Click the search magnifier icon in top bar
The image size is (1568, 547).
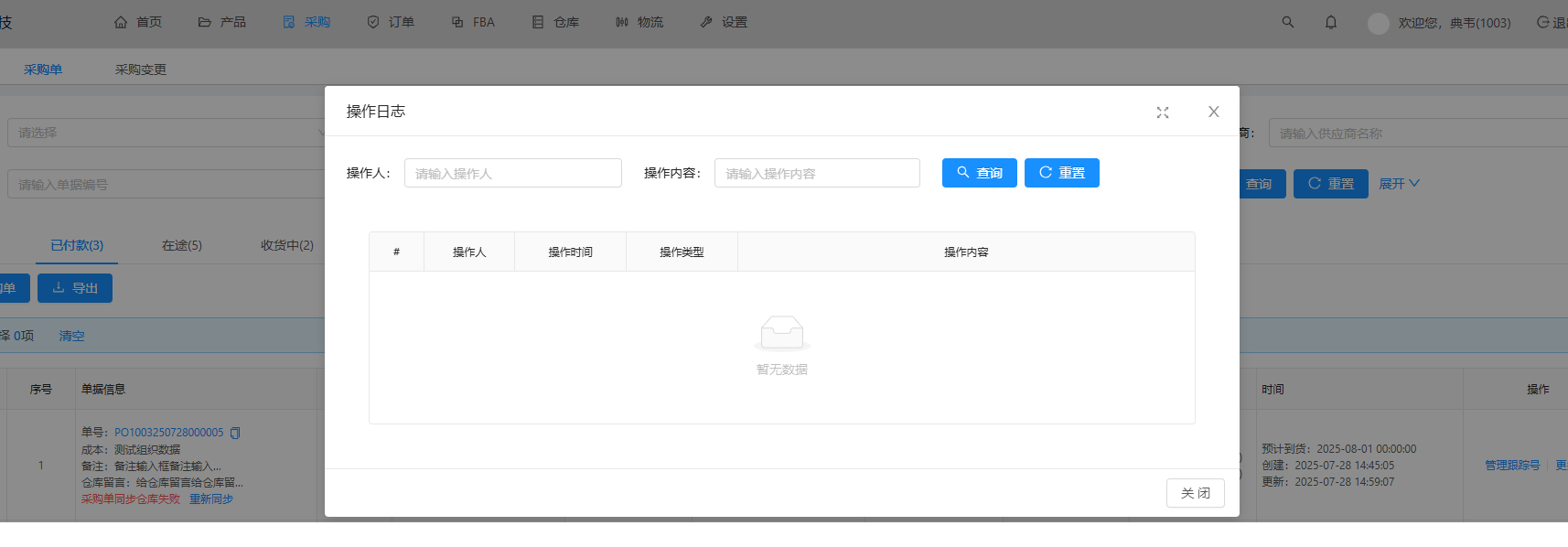[1287, 22]
